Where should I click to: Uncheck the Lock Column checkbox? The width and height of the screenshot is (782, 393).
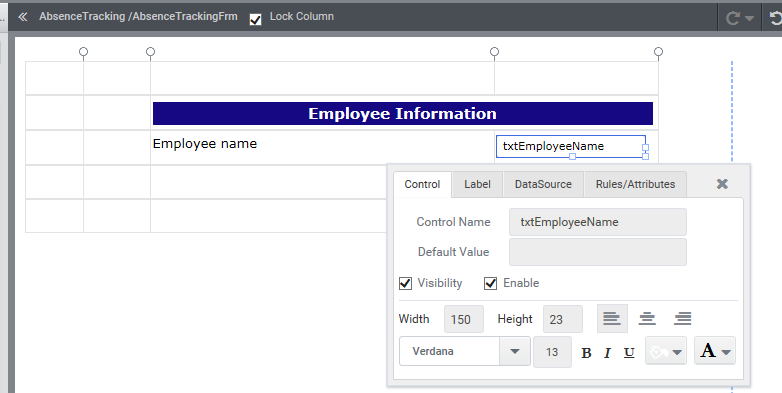pyautogui.click(x=255, y=19)
